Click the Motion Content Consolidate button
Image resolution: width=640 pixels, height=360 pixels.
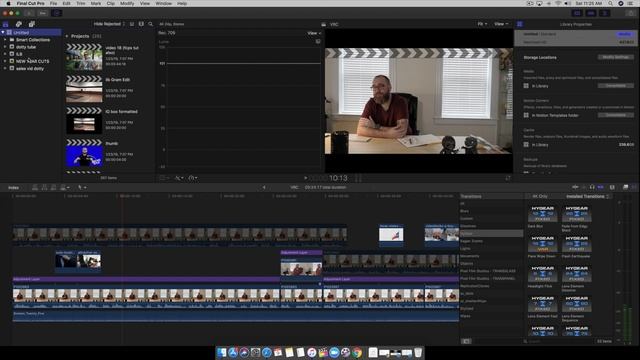pos(616,115)
